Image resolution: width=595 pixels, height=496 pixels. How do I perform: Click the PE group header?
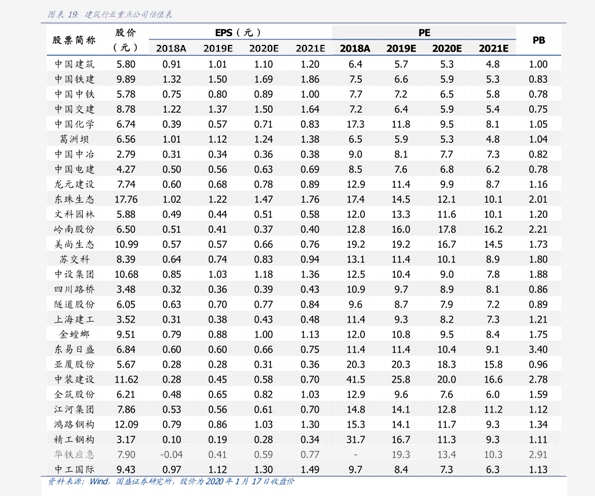coord(424,33)
